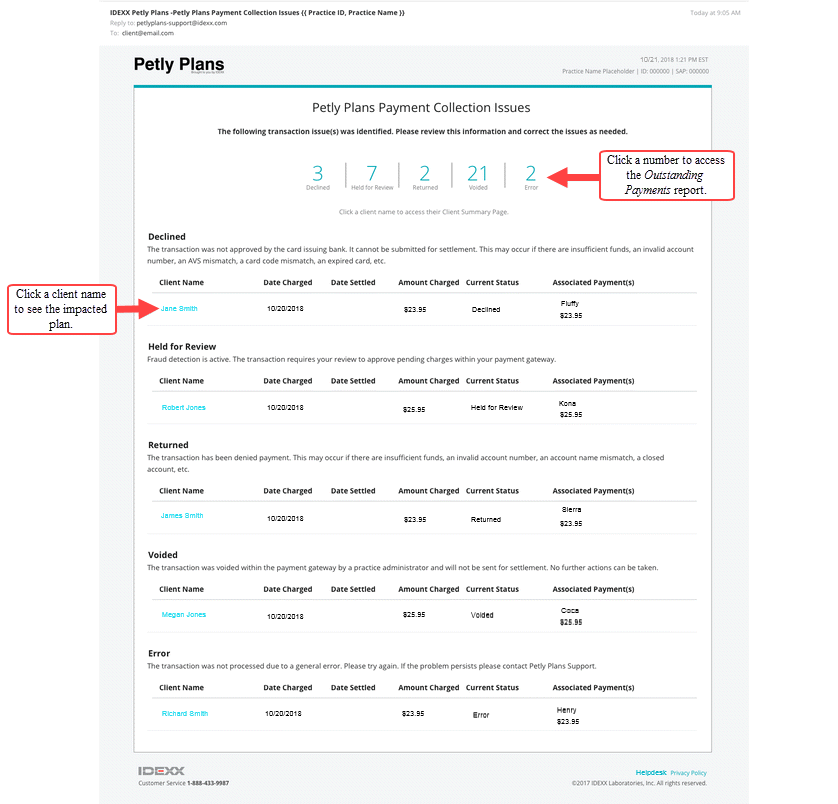Open James Smith client summary link
This screenshot has height=804, width=838.
tap(182, 515)
